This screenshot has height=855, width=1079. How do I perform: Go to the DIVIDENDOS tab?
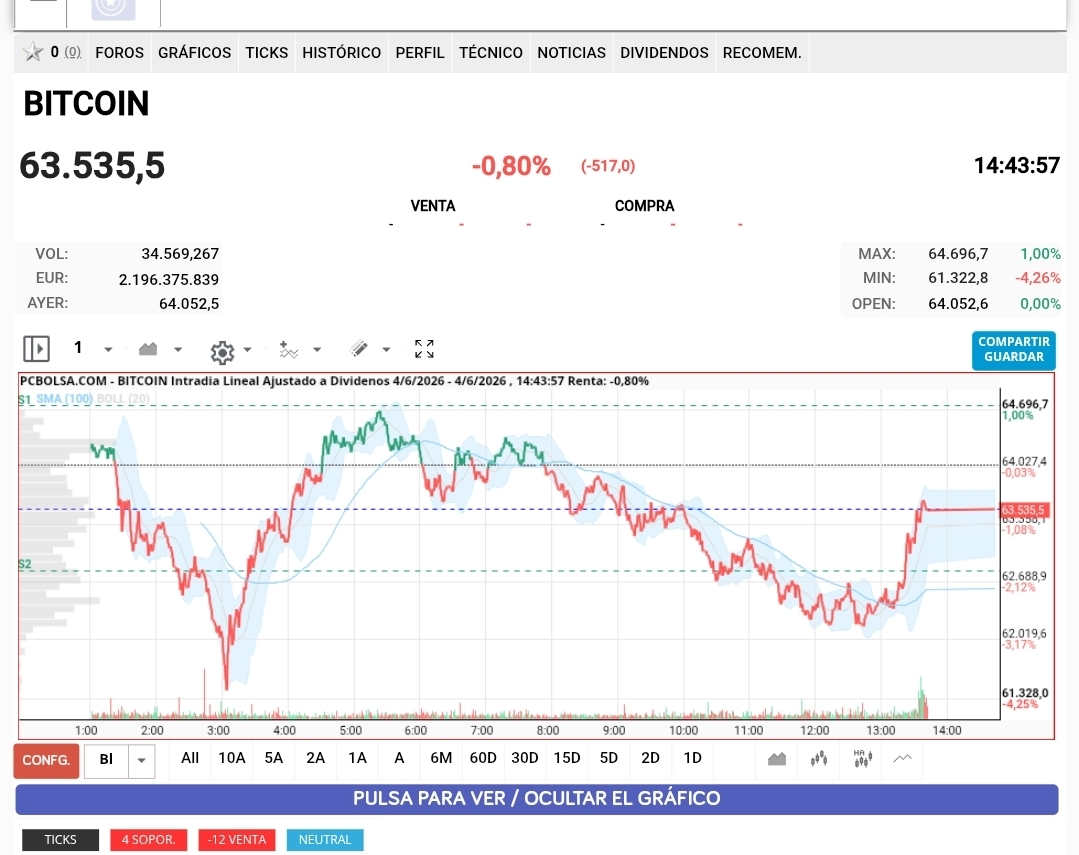664,53
